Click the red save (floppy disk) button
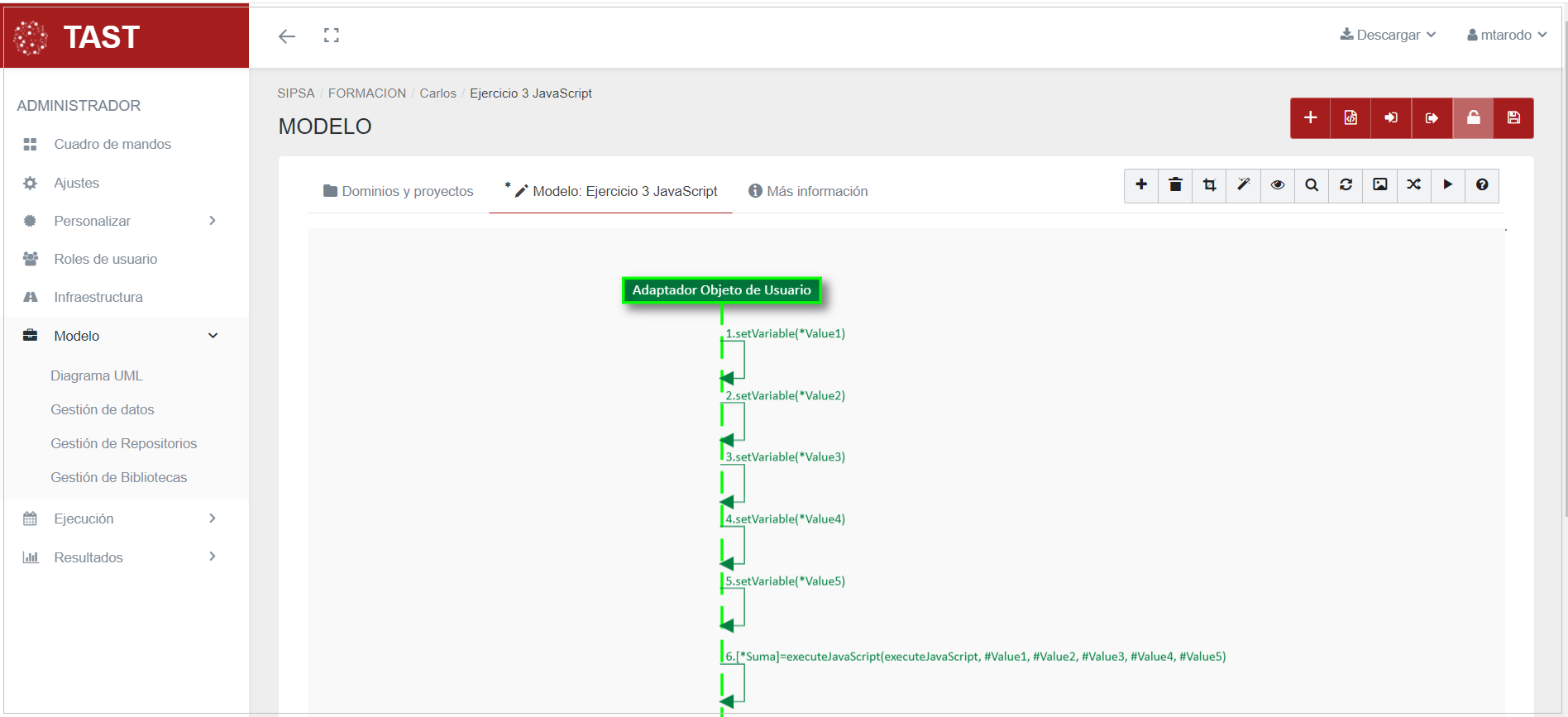 point(1513,118)
